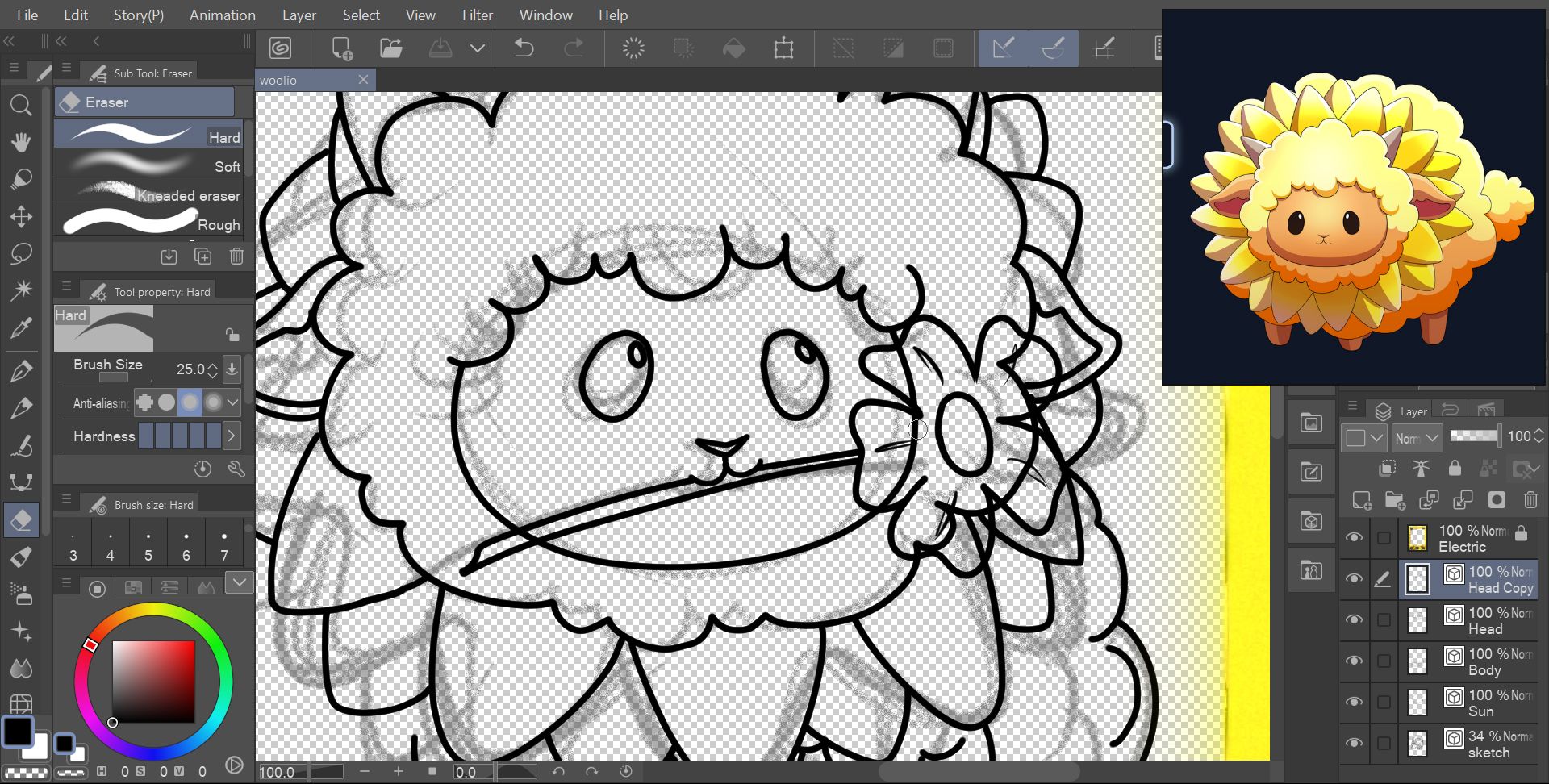
Task: Expand the color panel dropdown arrow
Action: click(x=240, y=582)
